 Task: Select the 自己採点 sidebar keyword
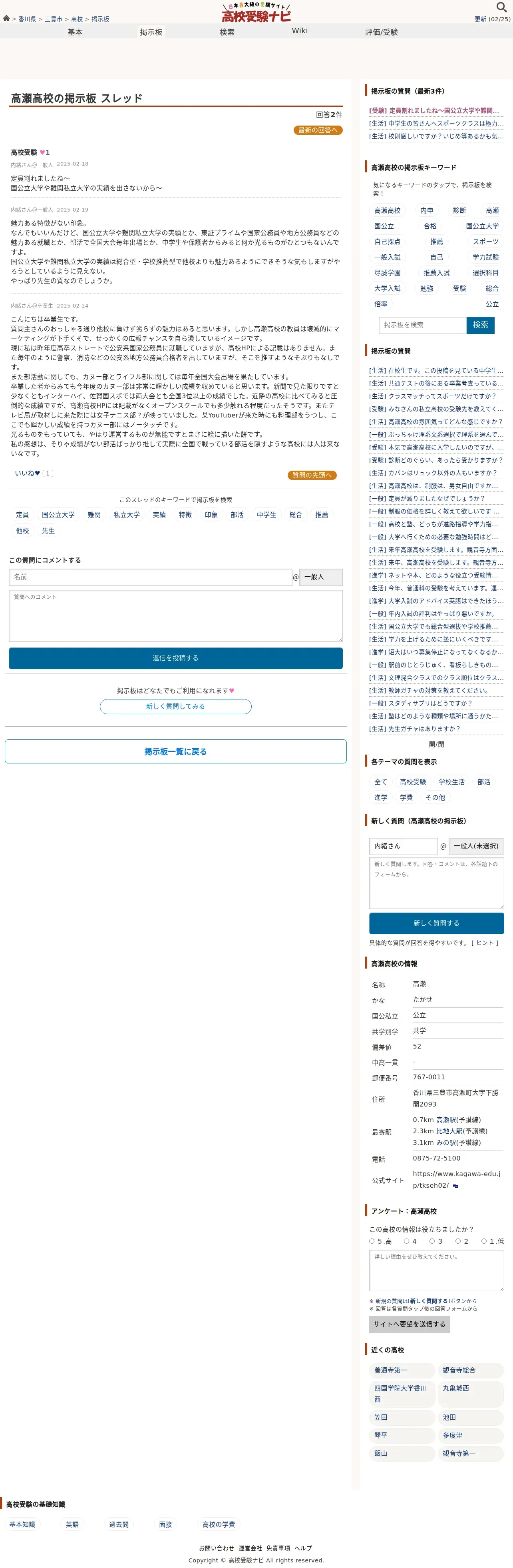coord(387,242)
